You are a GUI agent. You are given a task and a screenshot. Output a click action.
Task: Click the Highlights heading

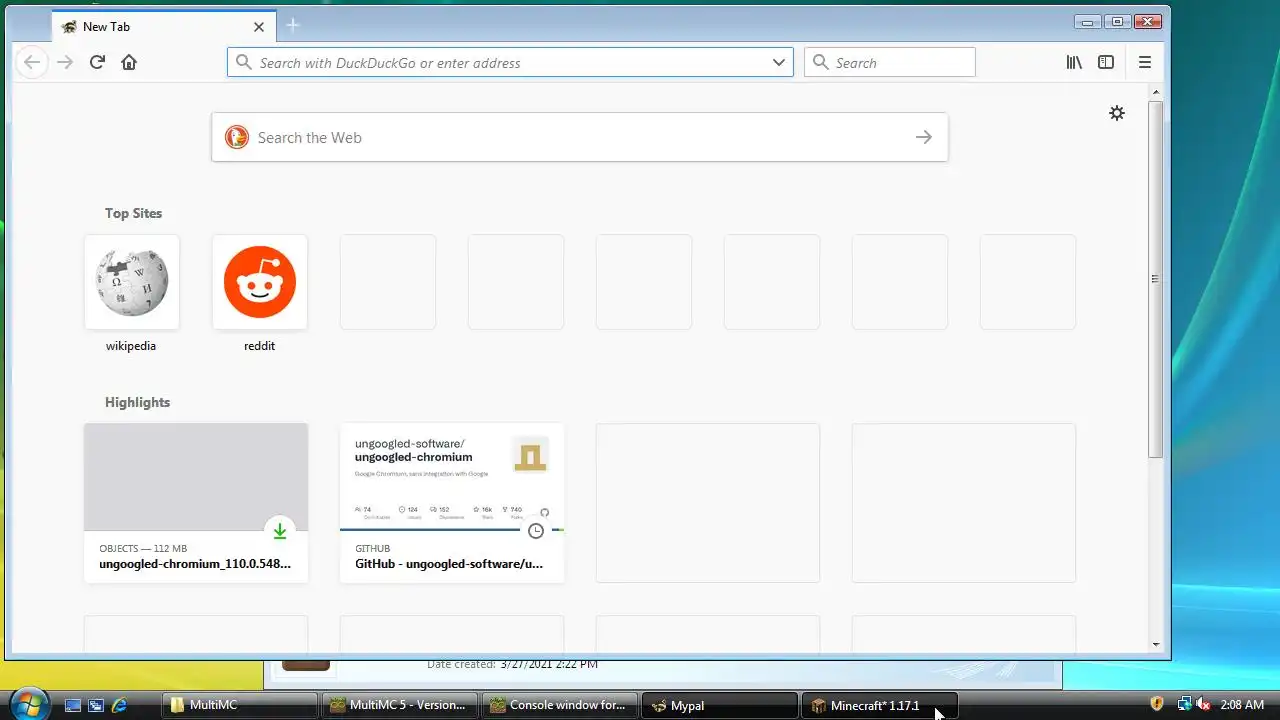coord(137,402)
